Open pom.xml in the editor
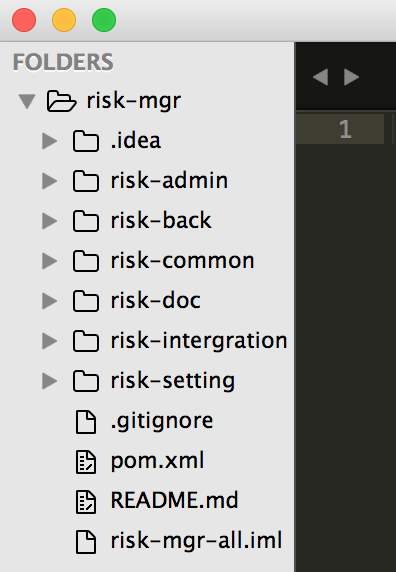The height and width of the screenshot is (572, 396). click(x=158, y=461)
